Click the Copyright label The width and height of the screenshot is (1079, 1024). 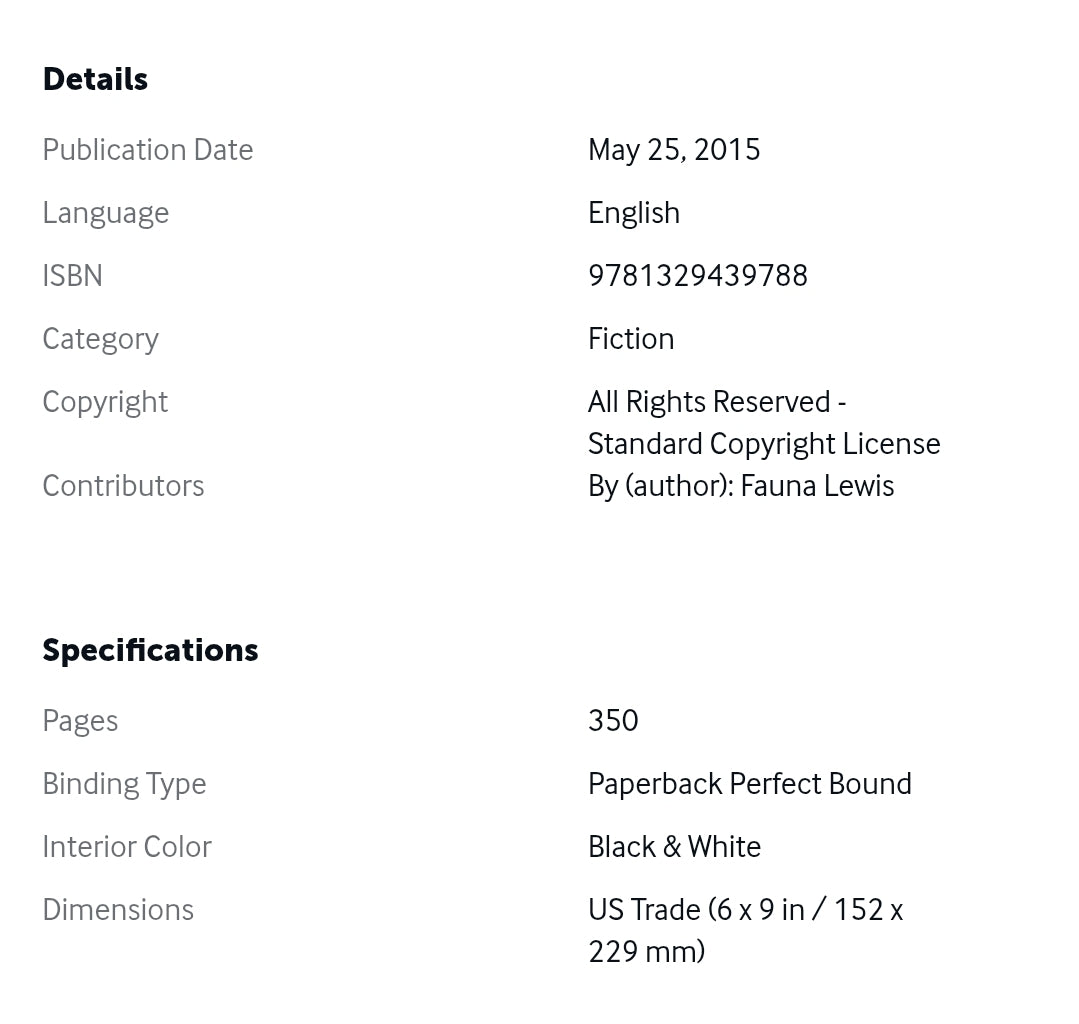104,402
